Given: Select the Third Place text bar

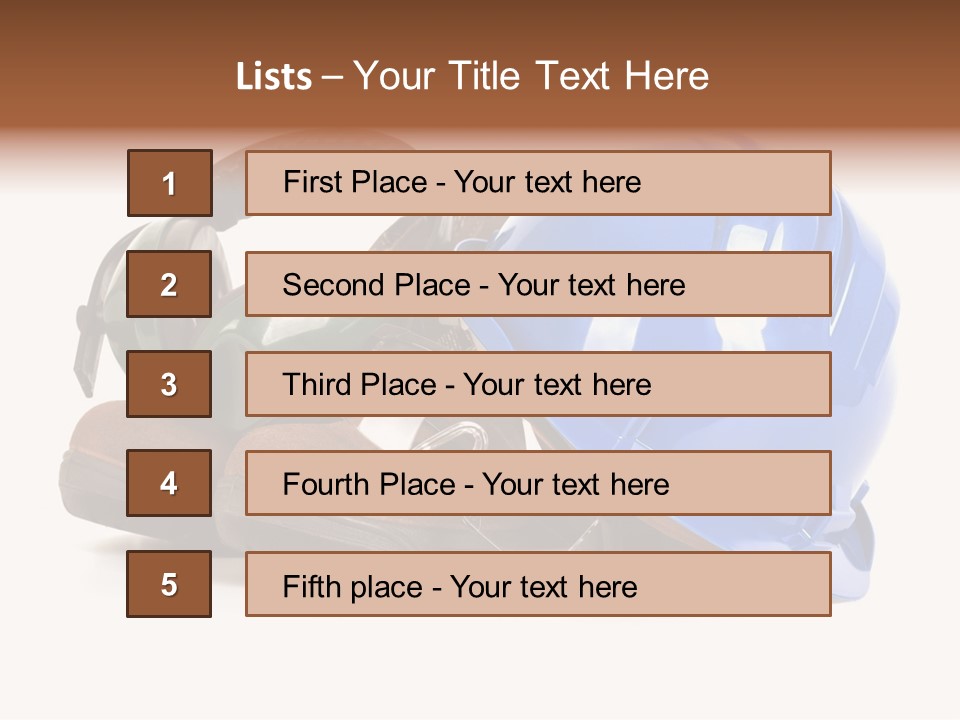Looking at the screenshot, I should coord(538,384).
